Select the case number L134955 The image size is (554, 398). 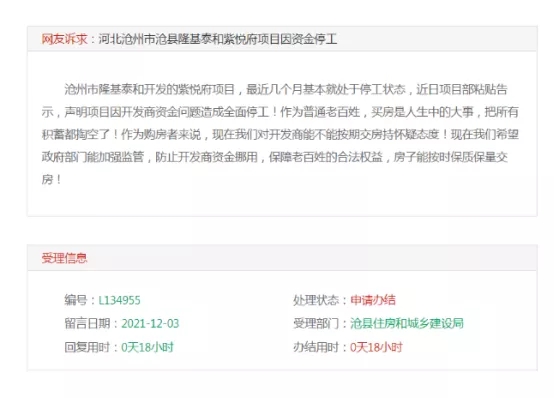pyautogui.click(x=119, y=300)
